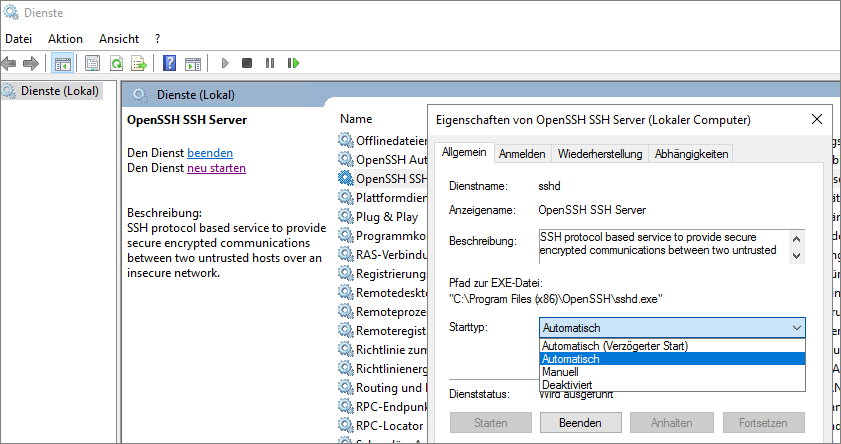841x444 pixels.
Task: Open the Ansicht menu
Action: click(x=119, y=39)
